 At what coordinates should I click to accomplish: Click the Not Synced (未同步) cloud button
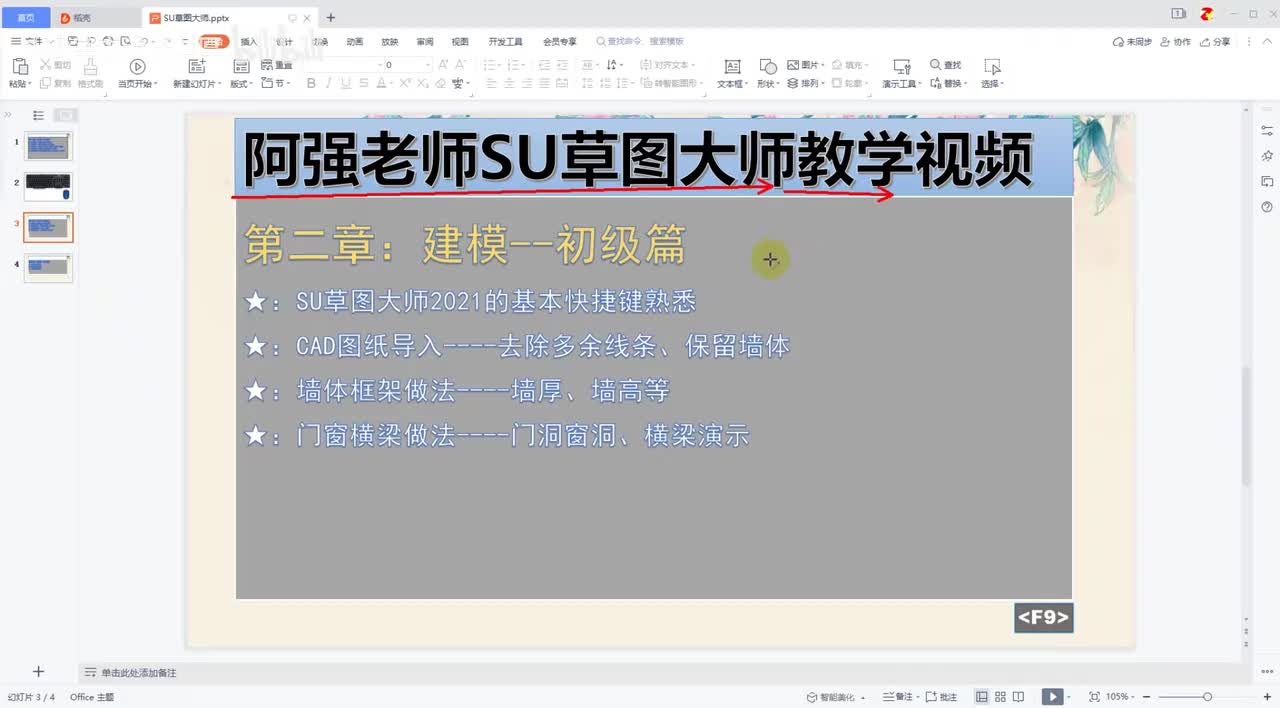tap(1132, 42)
